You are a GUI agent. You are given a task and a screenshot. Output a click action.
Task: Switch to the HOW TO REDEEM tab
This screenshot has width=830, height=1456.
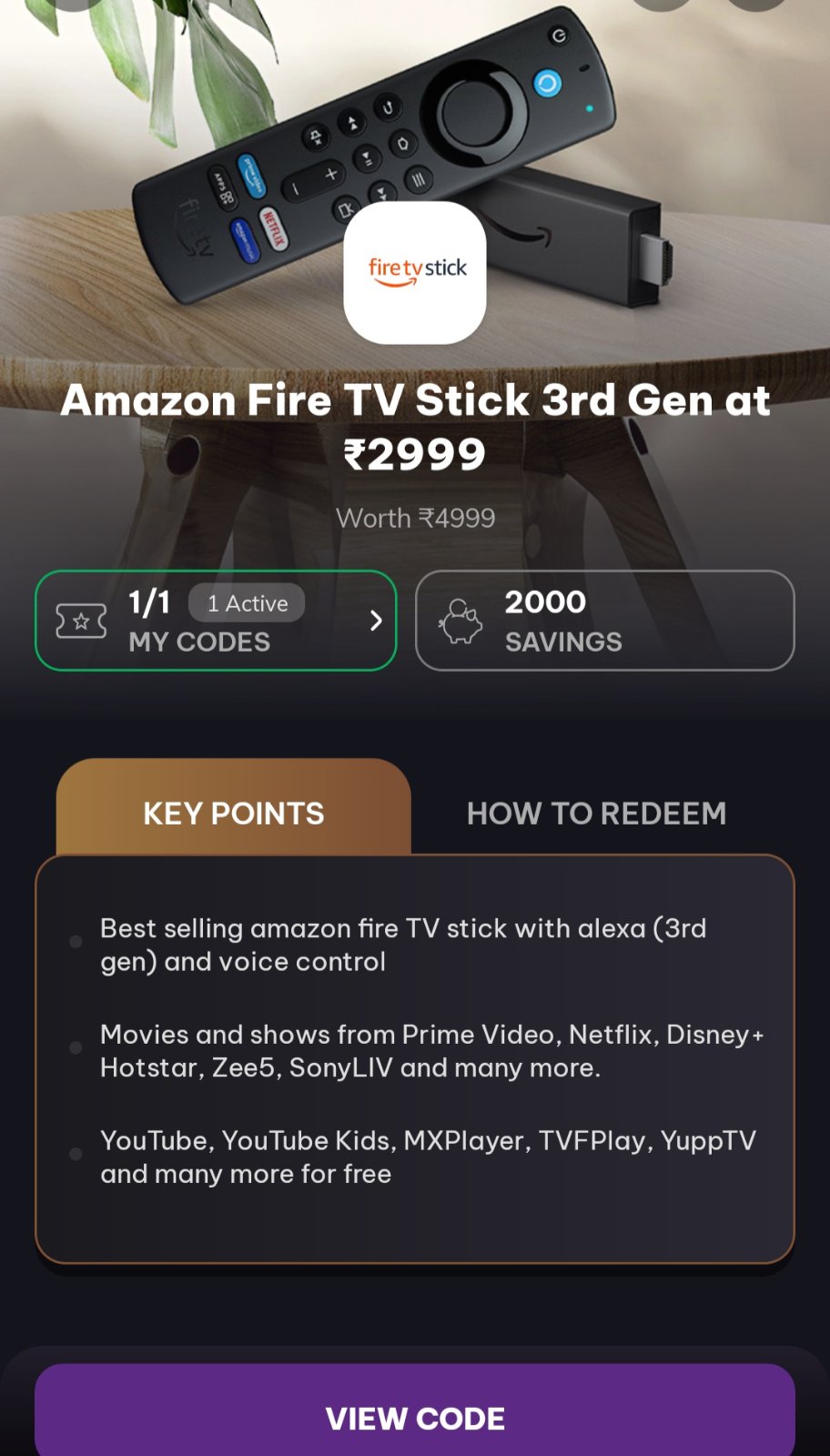pyautogui.click(x=596, y=813)
